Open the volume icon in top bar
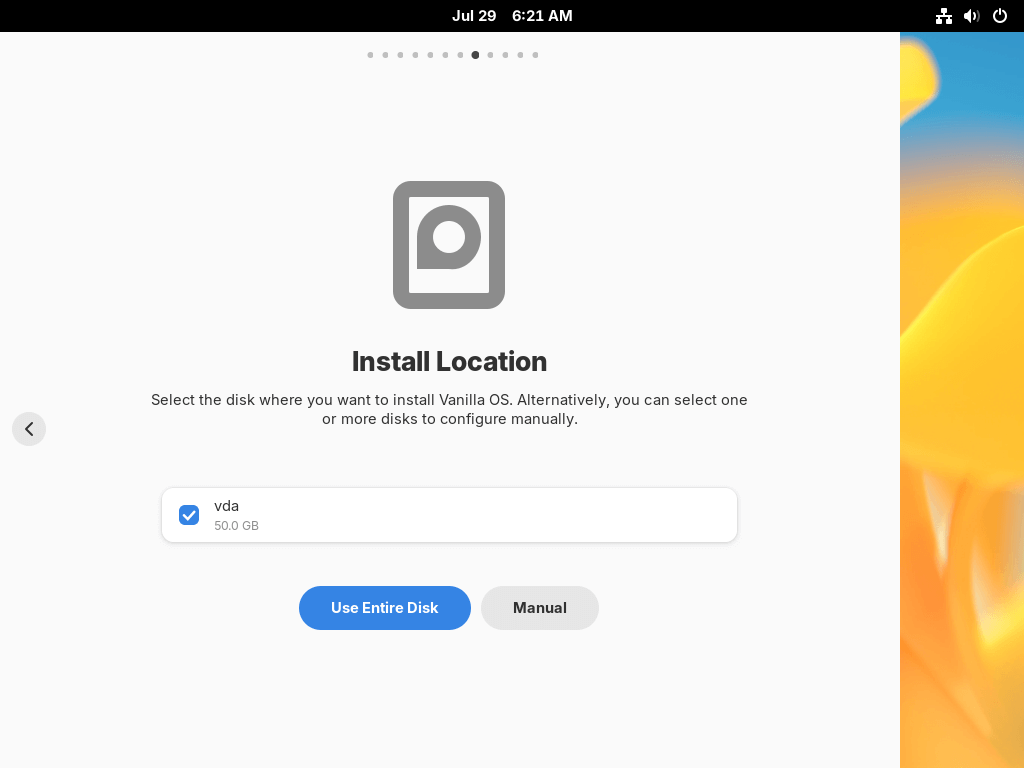Viewport: 1024px width, 768px height. (x=971, y=16)
